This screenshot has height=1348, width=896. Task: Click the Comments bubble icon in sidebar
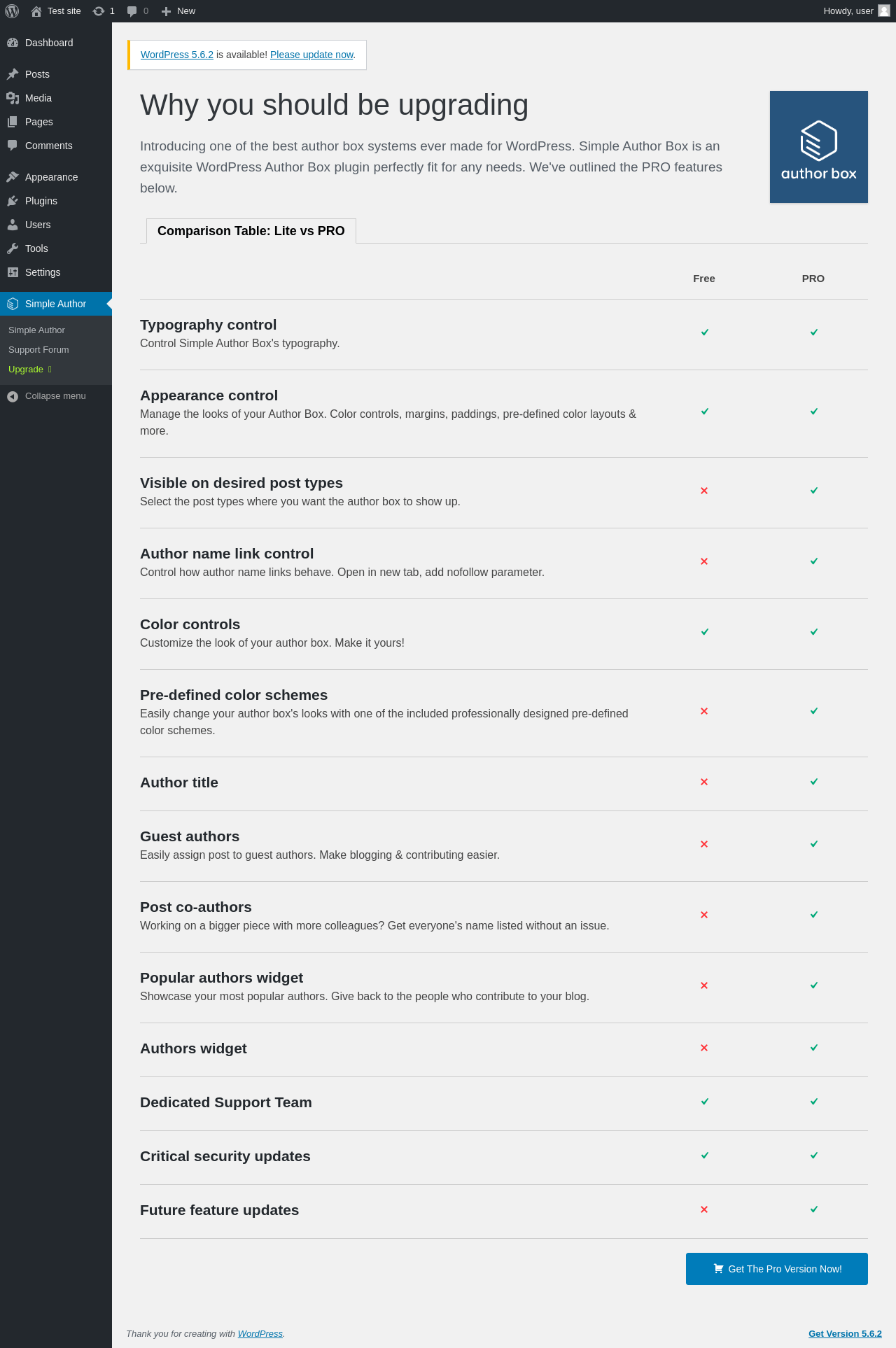tap(13, 146)
